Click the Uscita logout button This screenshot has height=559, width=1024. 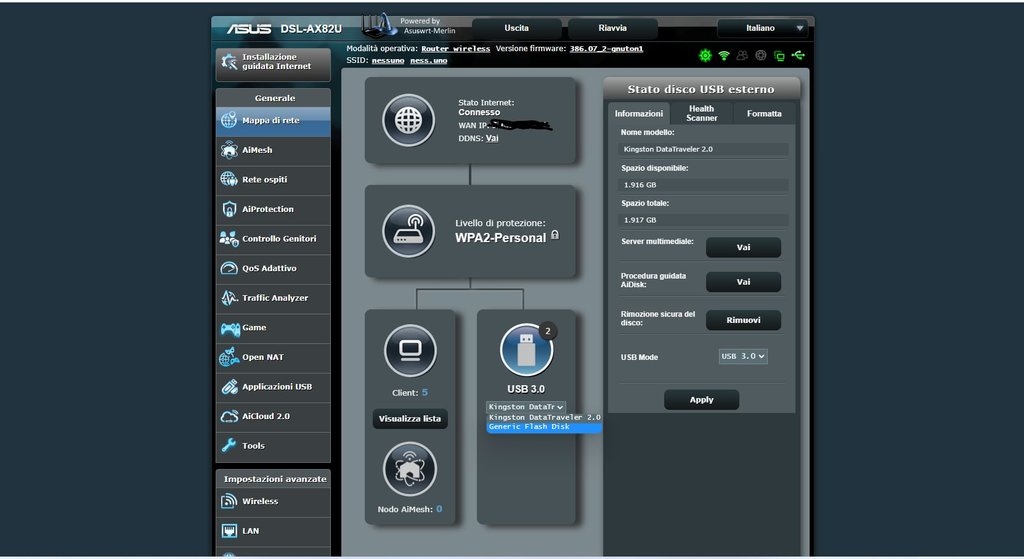click(516, 28)
